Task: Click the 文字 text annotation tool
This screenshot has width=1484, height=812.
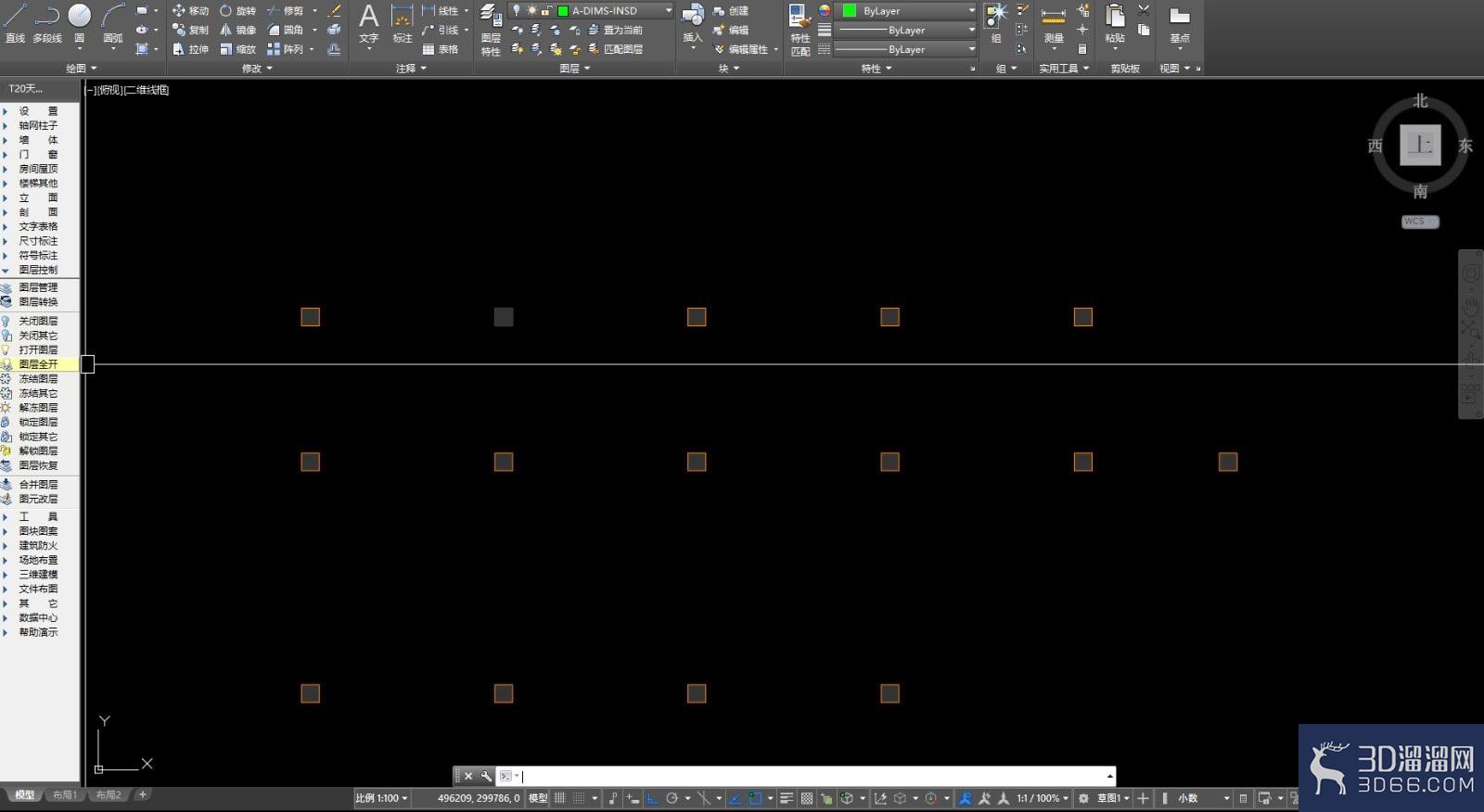Action: 368,24
